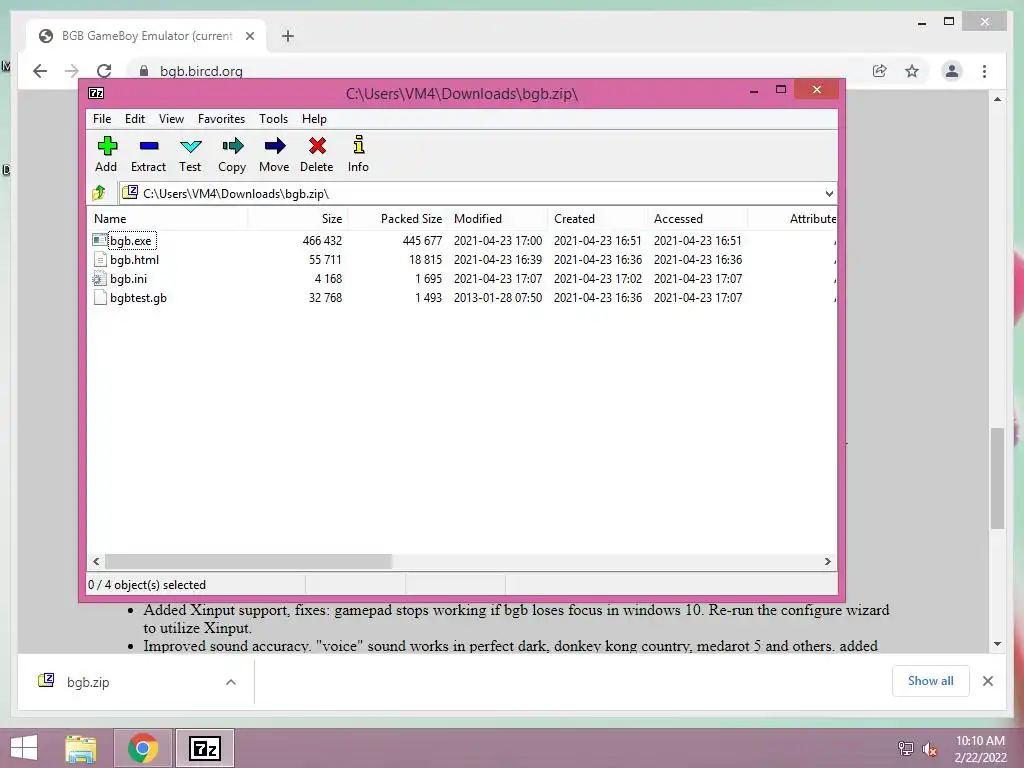Click the Move toolbar icon
1024x768 pixels.
point(274,146)
